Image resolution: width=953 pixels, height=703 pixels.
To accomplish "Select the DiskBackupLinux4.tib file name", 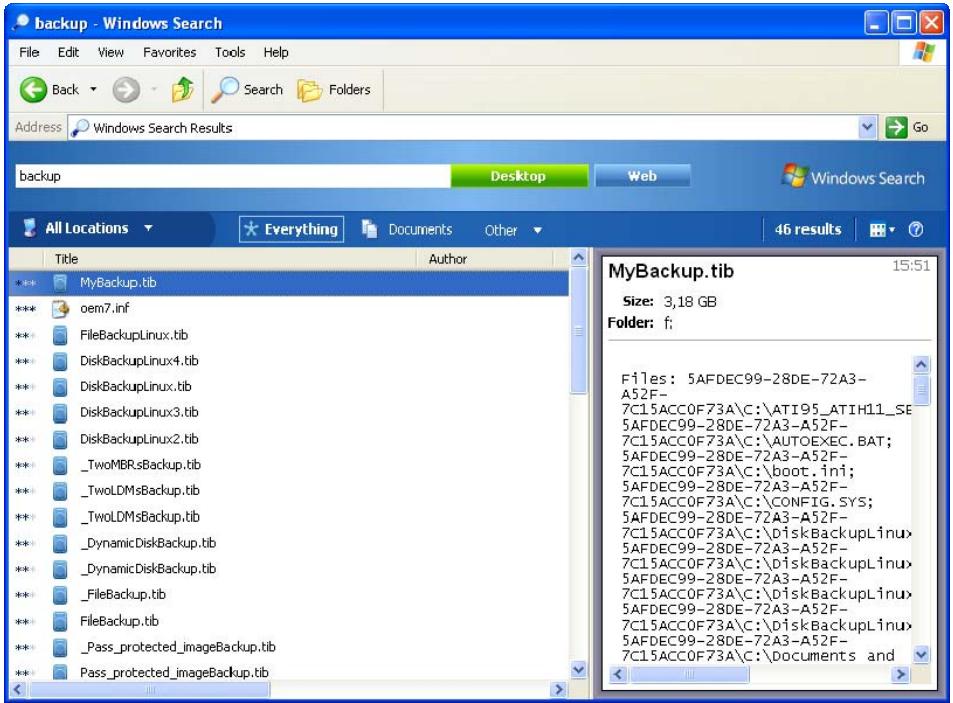I will (x=139, y=361).
